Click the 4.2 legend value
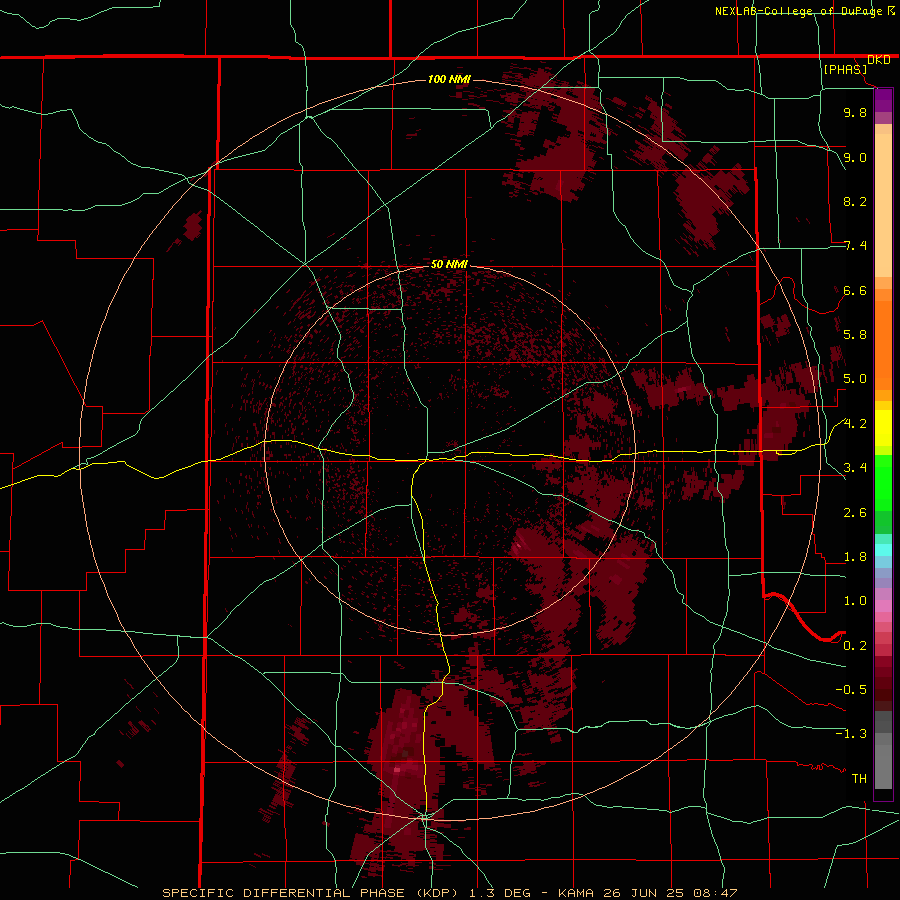Viewport: 900px width, 900px height. (x=855, y=424)
